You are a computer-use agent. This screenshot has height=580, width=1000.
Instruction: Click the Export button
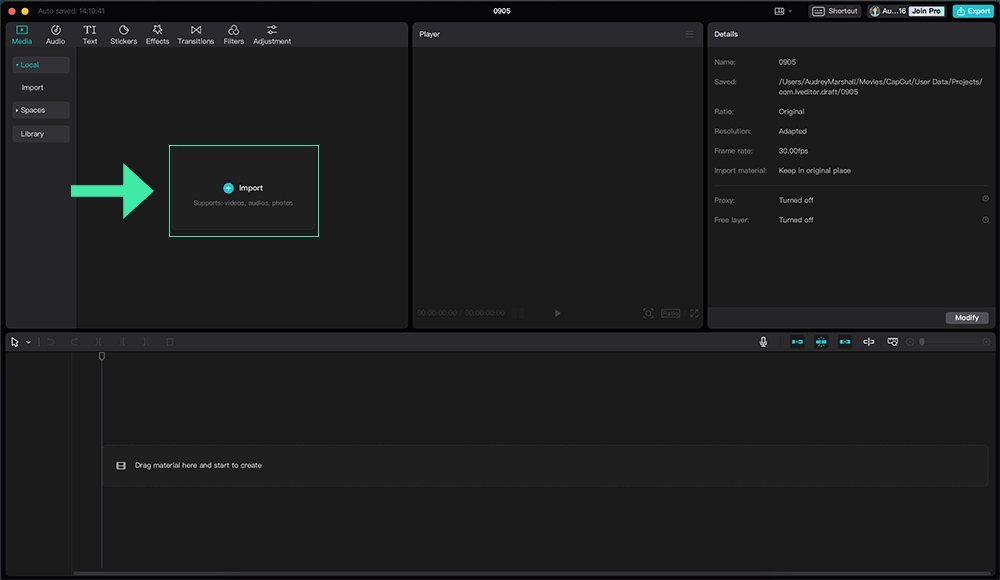pos(971,10)
